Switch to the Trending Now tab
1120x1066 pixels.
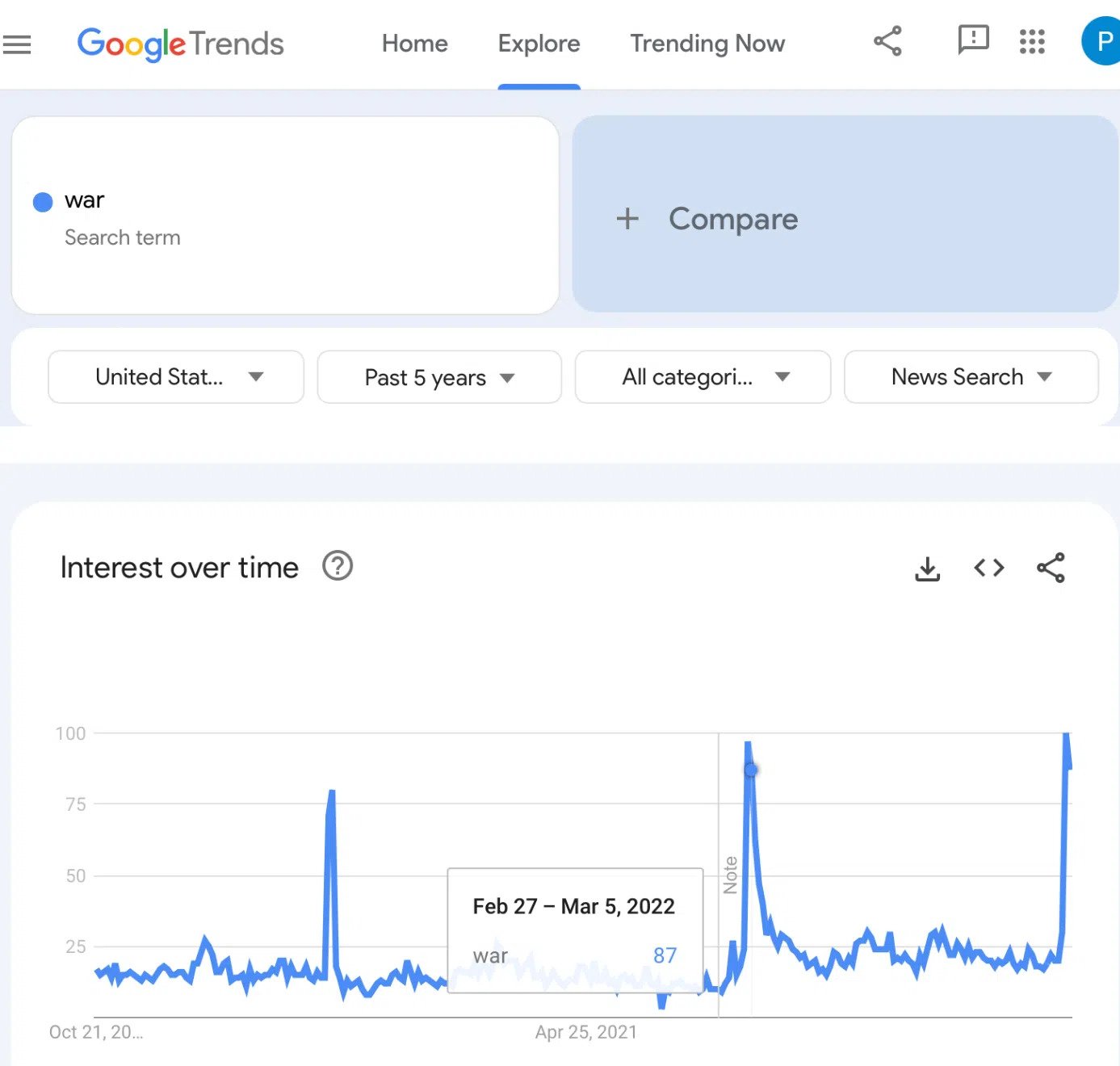click(707, 44)
